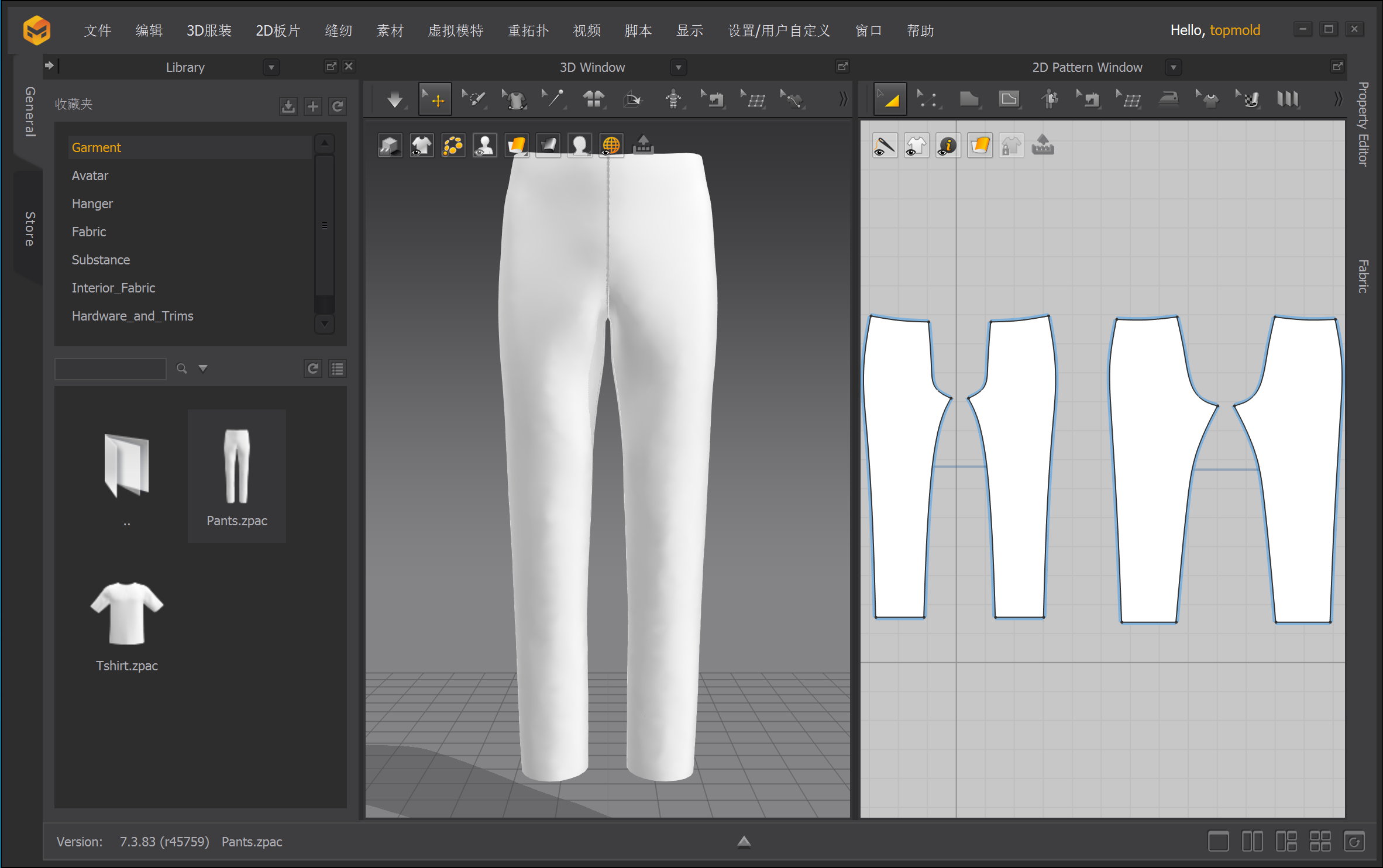Switch to the Store side tab
Viewport: 1383px width, 868px height.
pos(29,229)
